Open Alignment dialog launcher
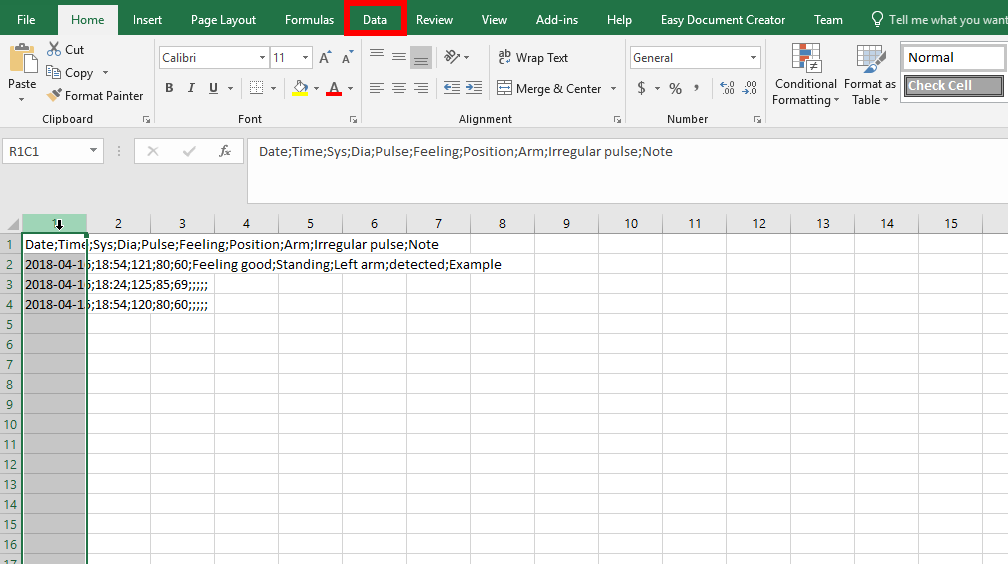 (x=617, y=120)
